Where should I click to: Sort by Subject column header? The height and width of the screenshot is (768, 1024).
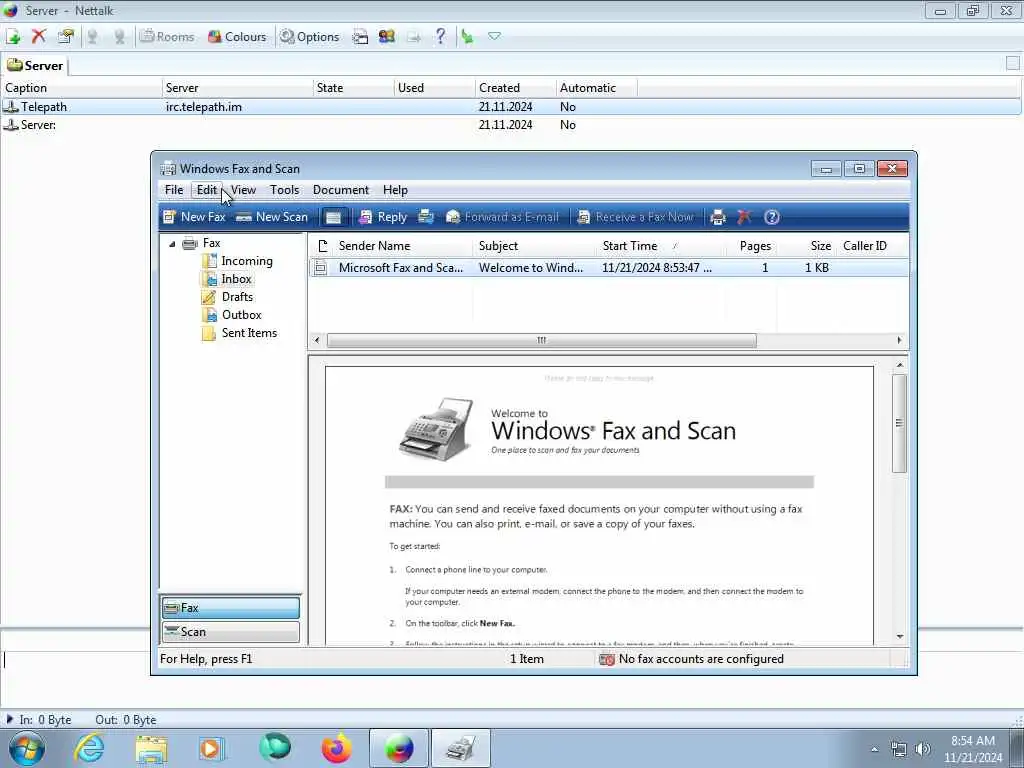click(534, 246)
